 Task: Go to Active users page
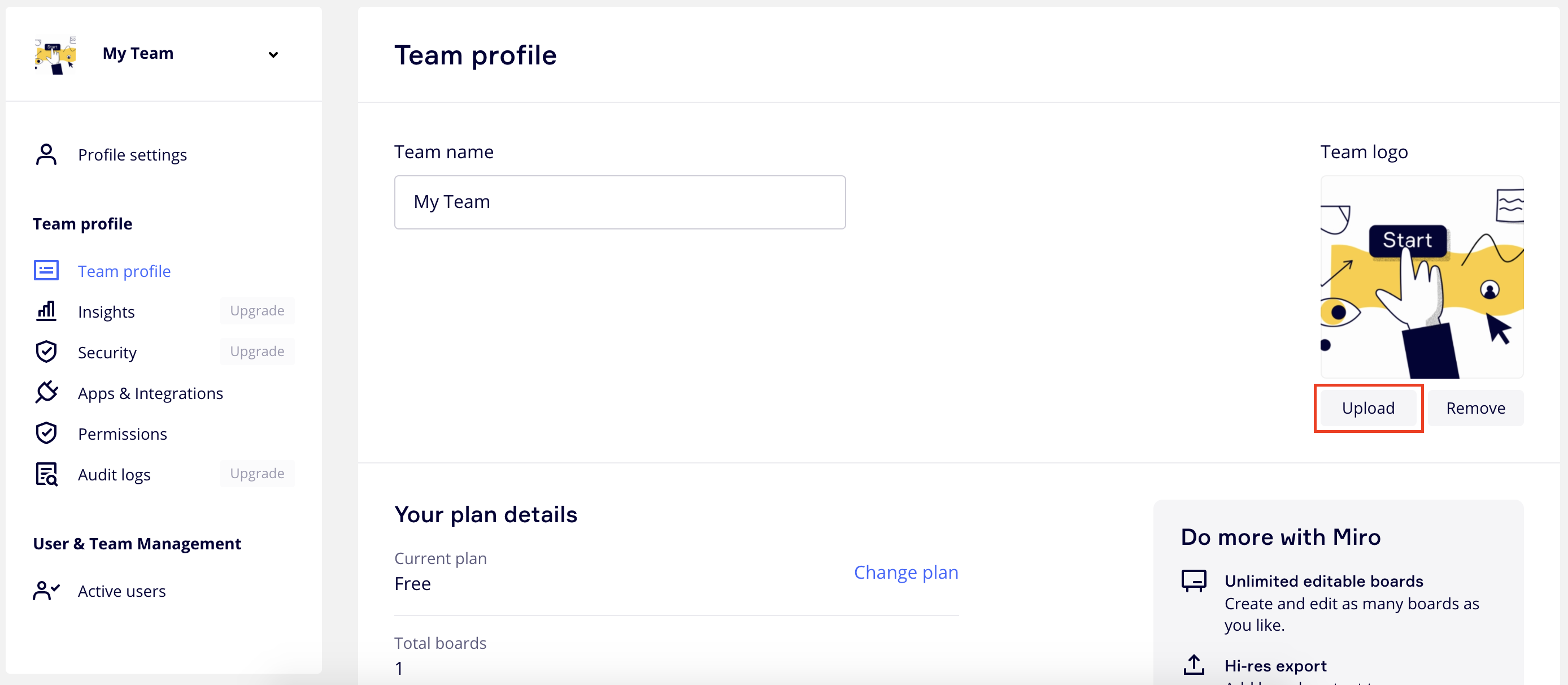[x=122, y=591]
